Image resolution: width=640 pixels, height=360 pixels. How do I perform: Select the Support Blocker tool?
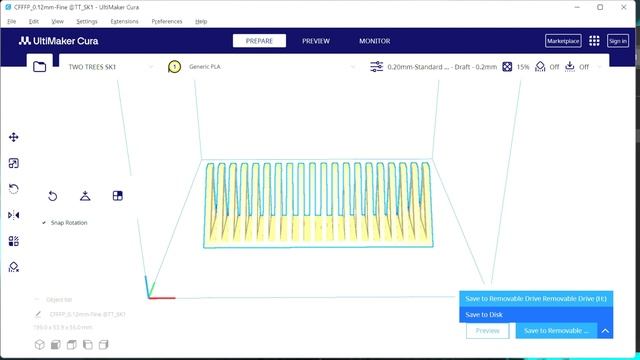[x=13, y=267]
